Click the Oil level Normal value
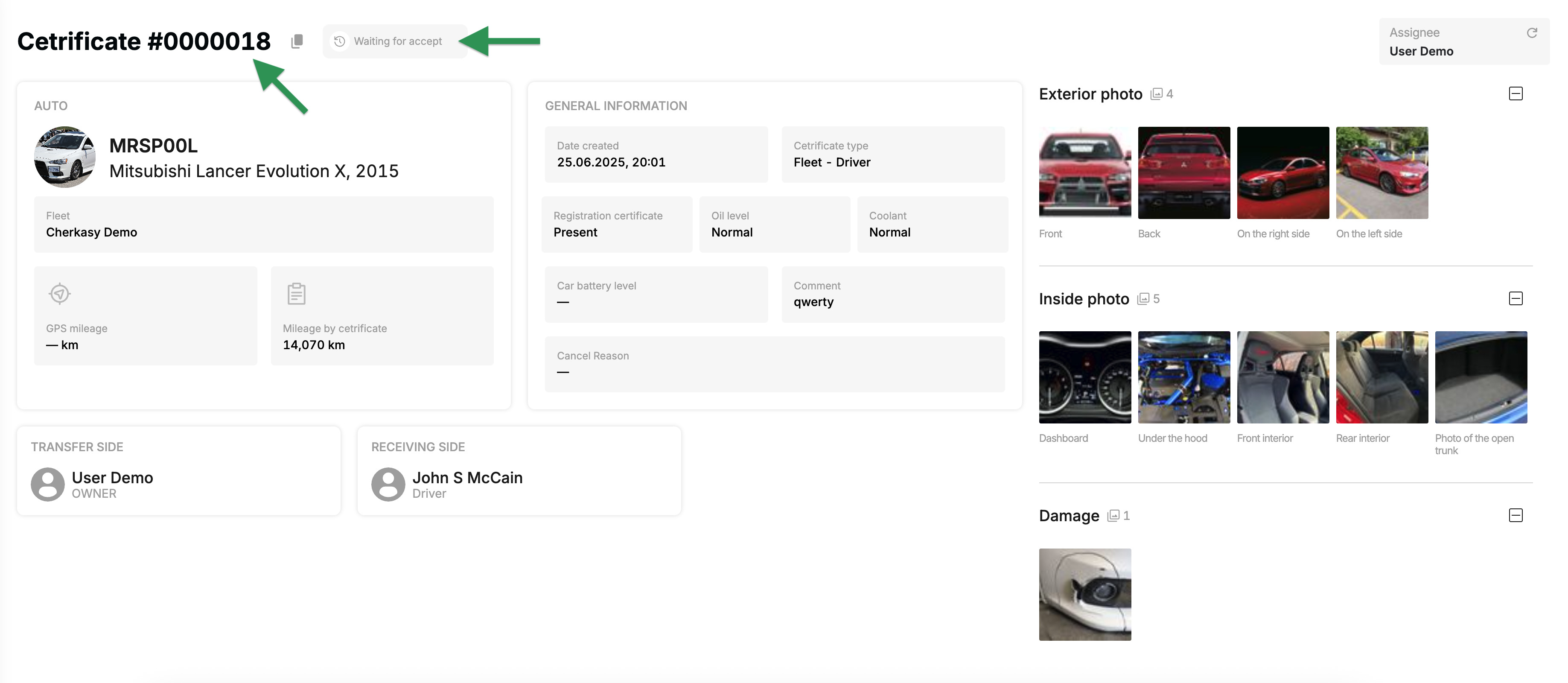 click(732, 233)
